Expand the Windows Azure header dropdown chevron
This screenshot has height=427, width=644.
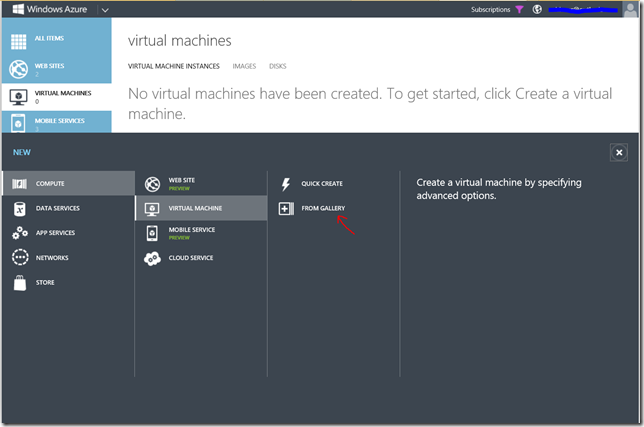pyautogui.click(x=105, y=10)
